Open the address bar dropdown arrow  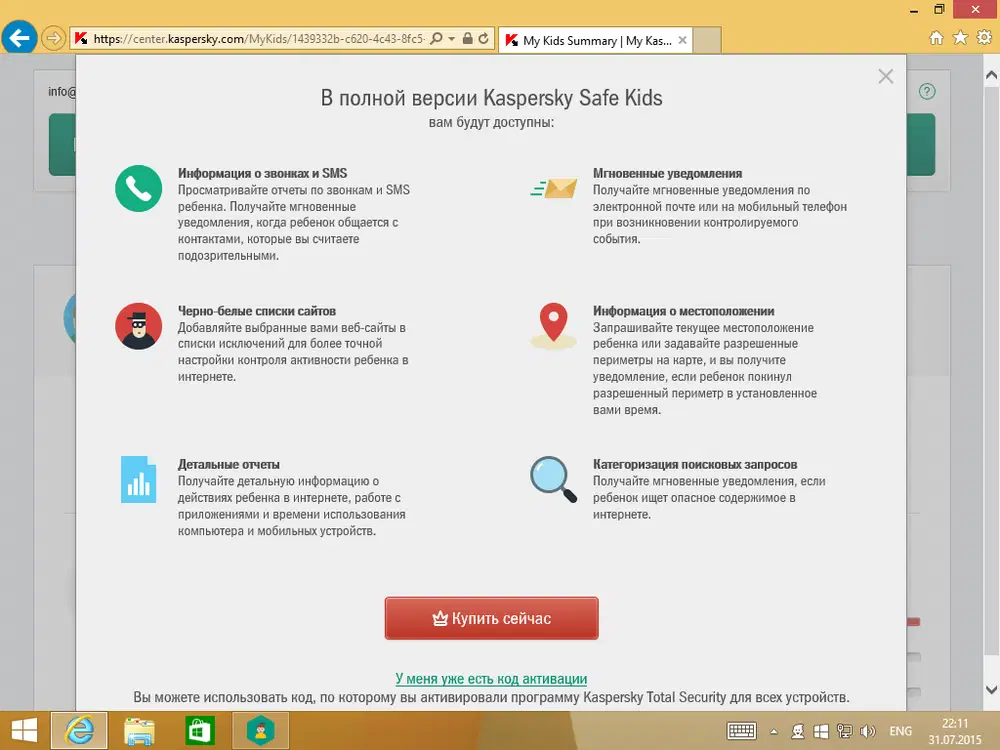click(452, 39)
